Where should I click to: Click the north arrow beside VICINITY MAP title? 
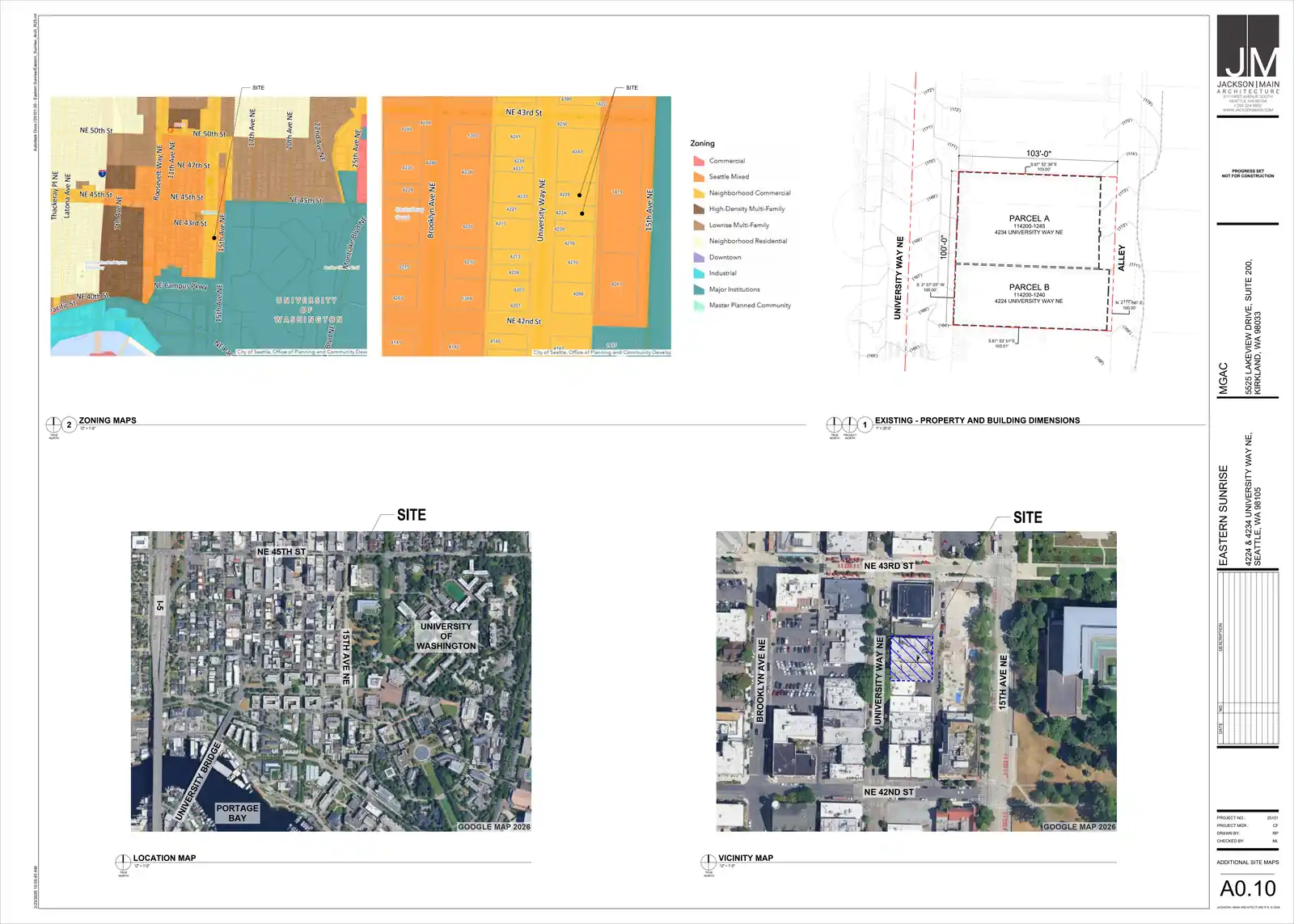tap(708, 863)
